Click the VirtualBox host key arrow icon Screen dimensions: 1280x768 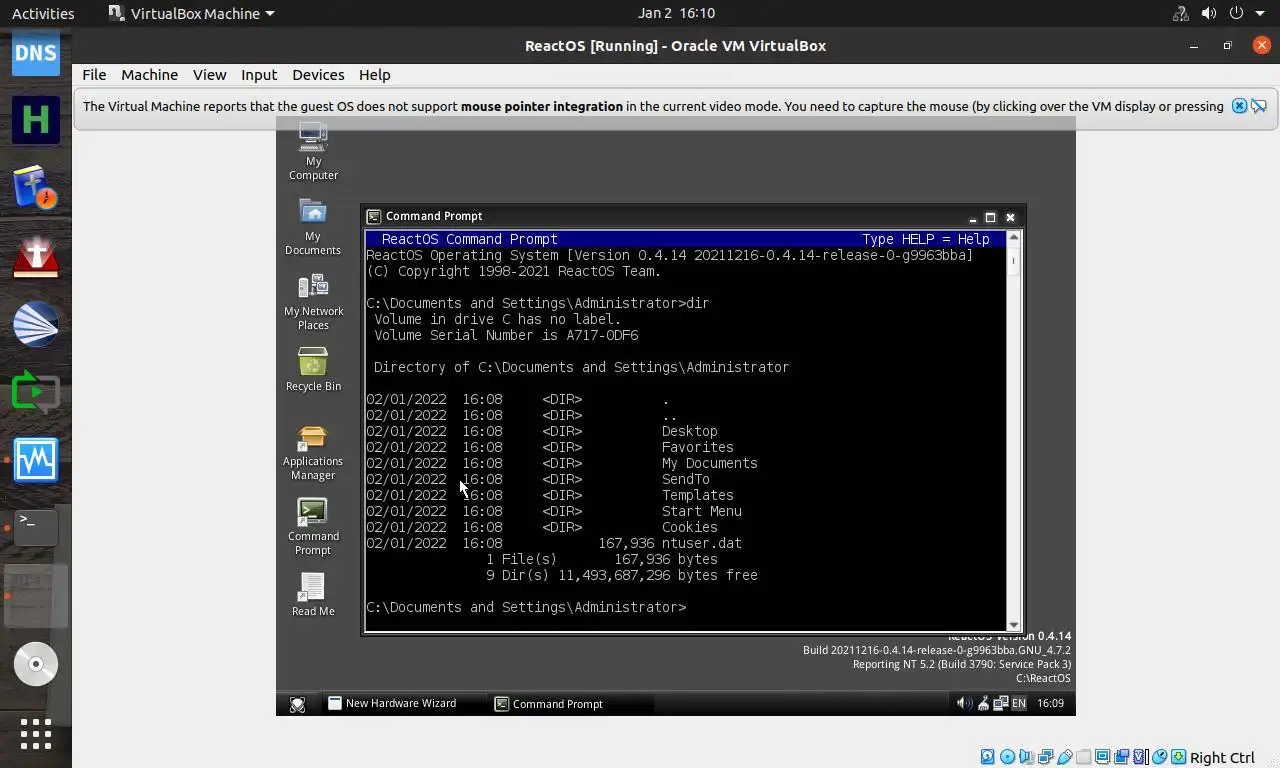point(1179,757)
